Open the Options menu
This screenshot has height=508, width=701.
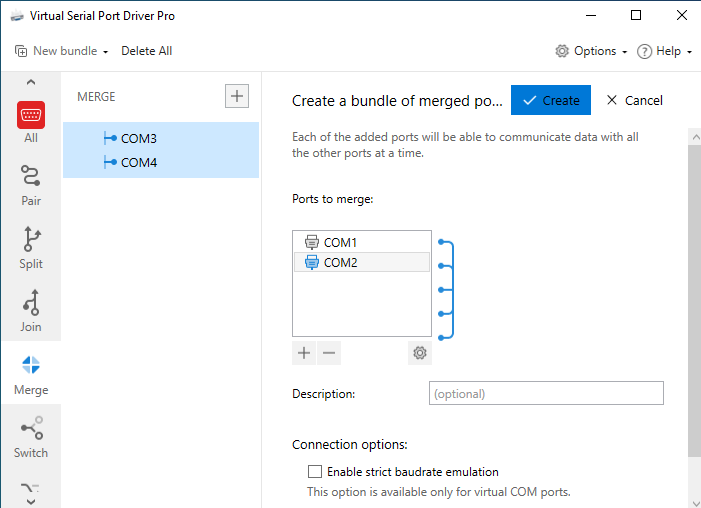coord(591,51)
